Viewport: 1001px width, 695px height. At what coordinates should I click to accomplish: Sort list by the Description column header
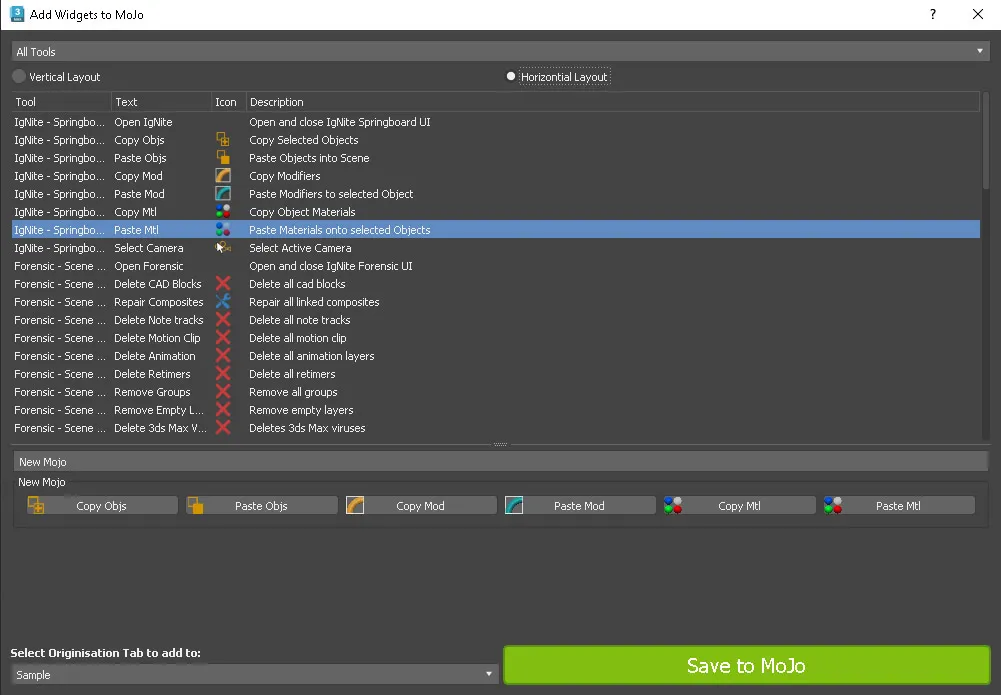click(x=613, y=101)
